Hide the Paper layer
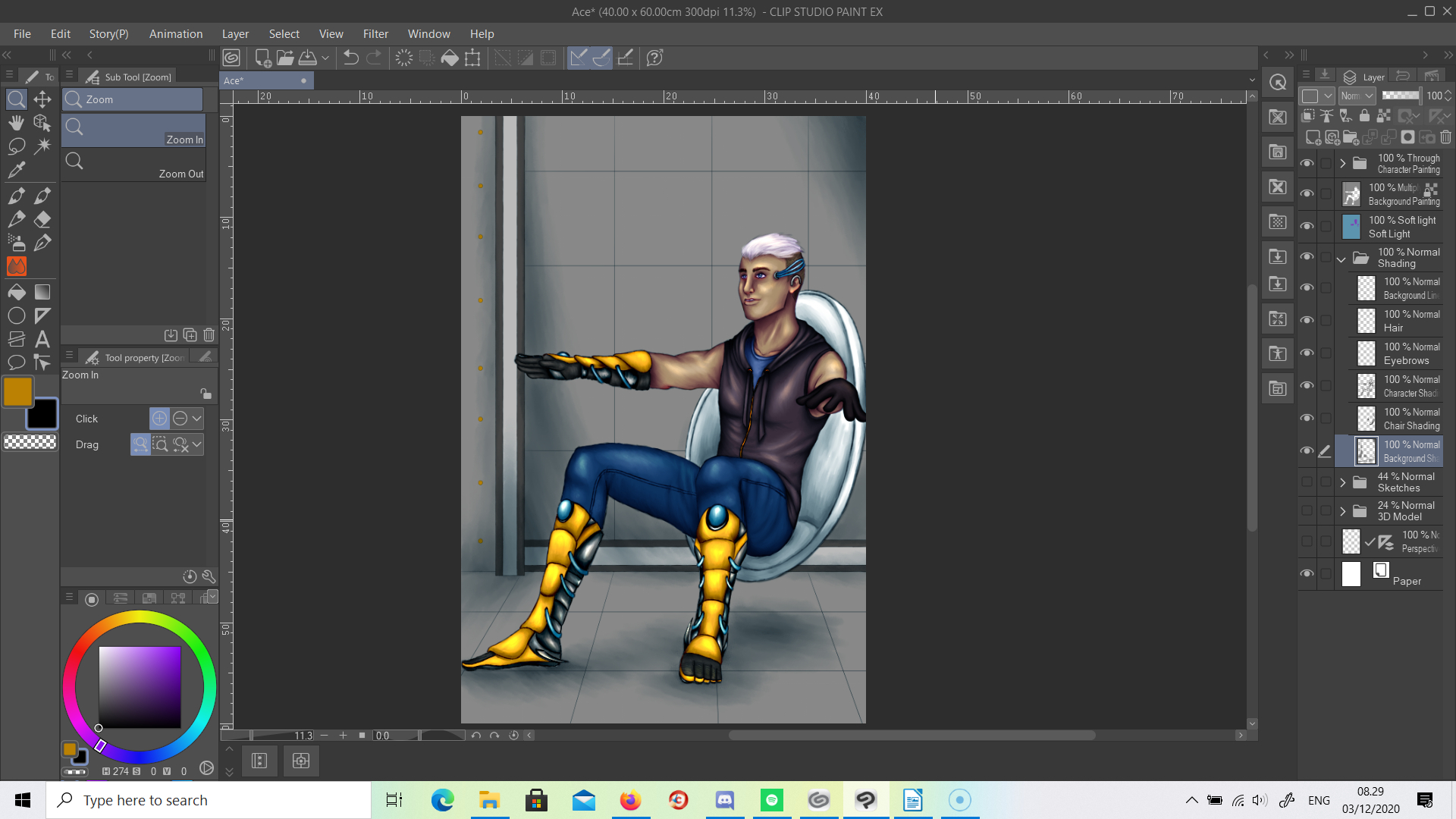Screen dimensions: 1456x819 pyautogui.click(x=1307, y=573)
